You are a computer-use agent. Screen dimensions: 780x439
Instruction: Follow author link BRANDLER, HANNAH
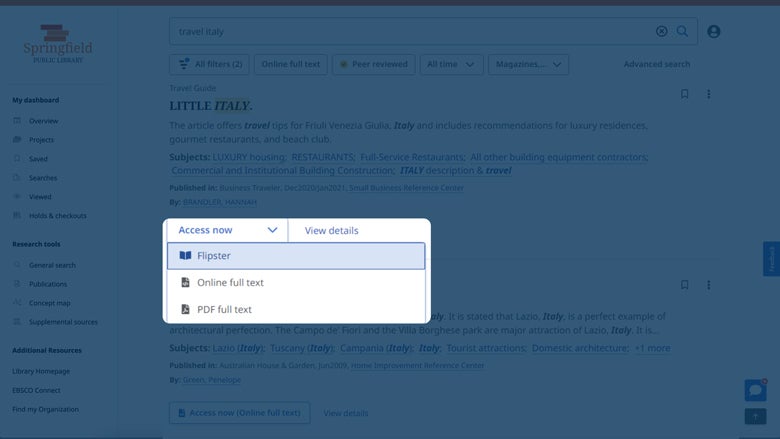(220, 202)
